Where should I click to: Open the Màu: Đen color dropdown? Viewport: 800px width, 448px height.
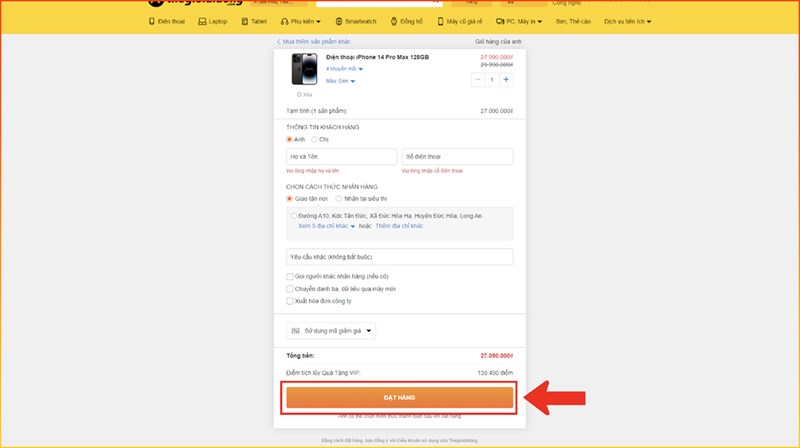(340, 81)
